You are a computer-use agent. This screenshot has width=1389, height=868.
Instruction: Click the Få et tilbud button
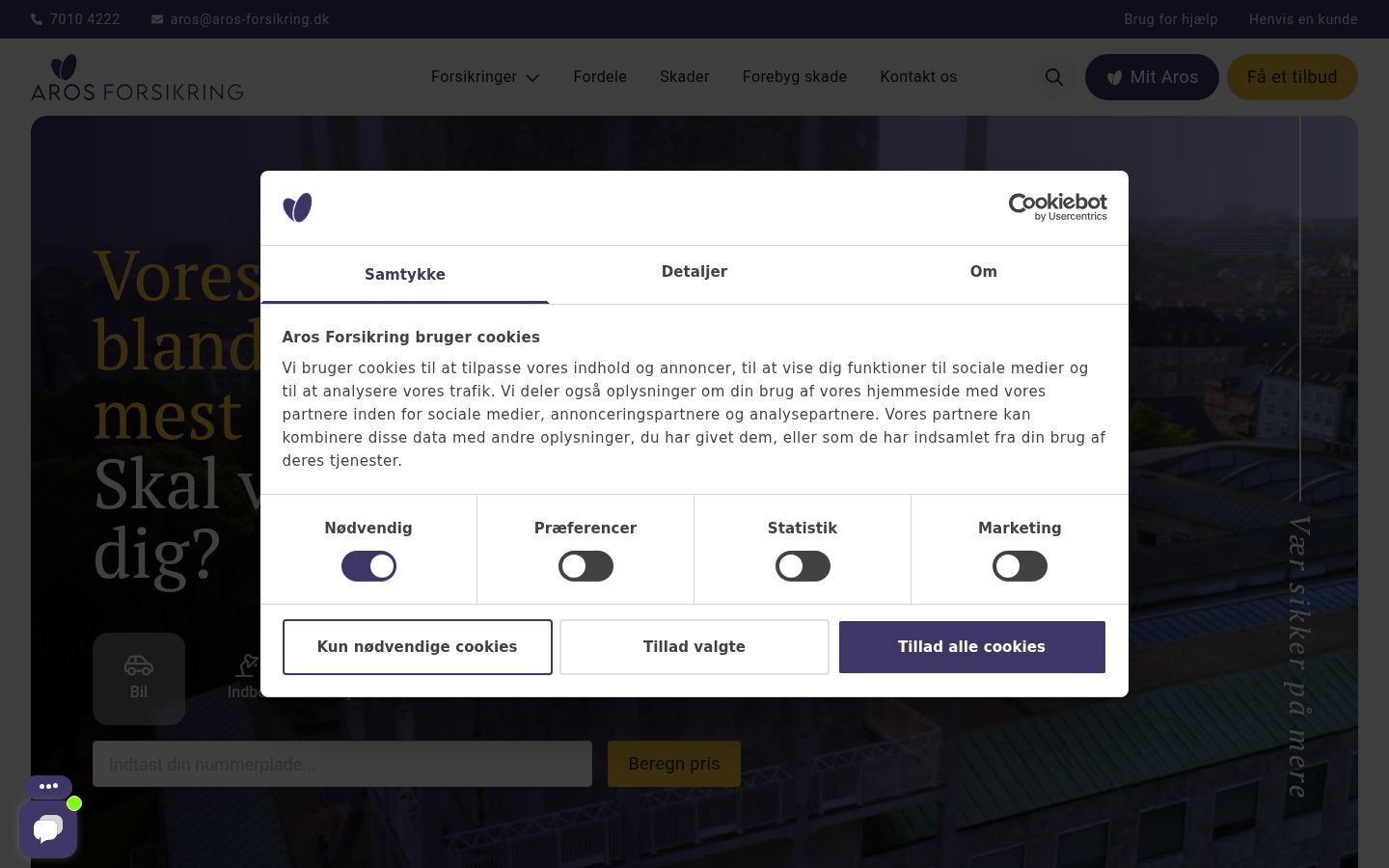[1292, 77]
